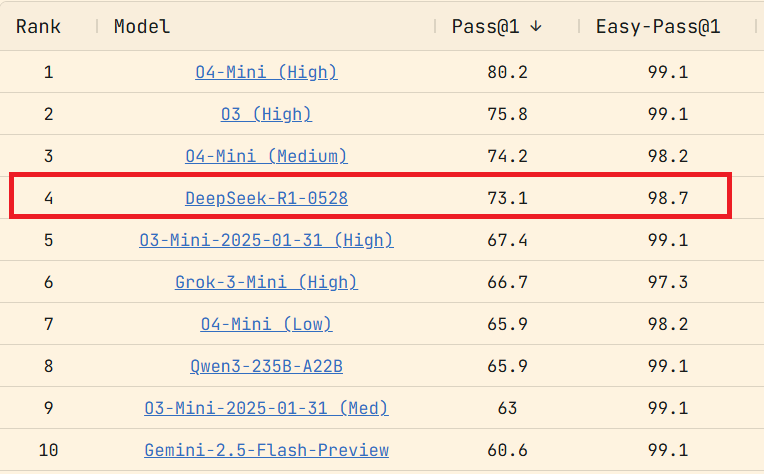Open the Gemini-2.5-Flash-Preview model link

[x=266, y=450]
